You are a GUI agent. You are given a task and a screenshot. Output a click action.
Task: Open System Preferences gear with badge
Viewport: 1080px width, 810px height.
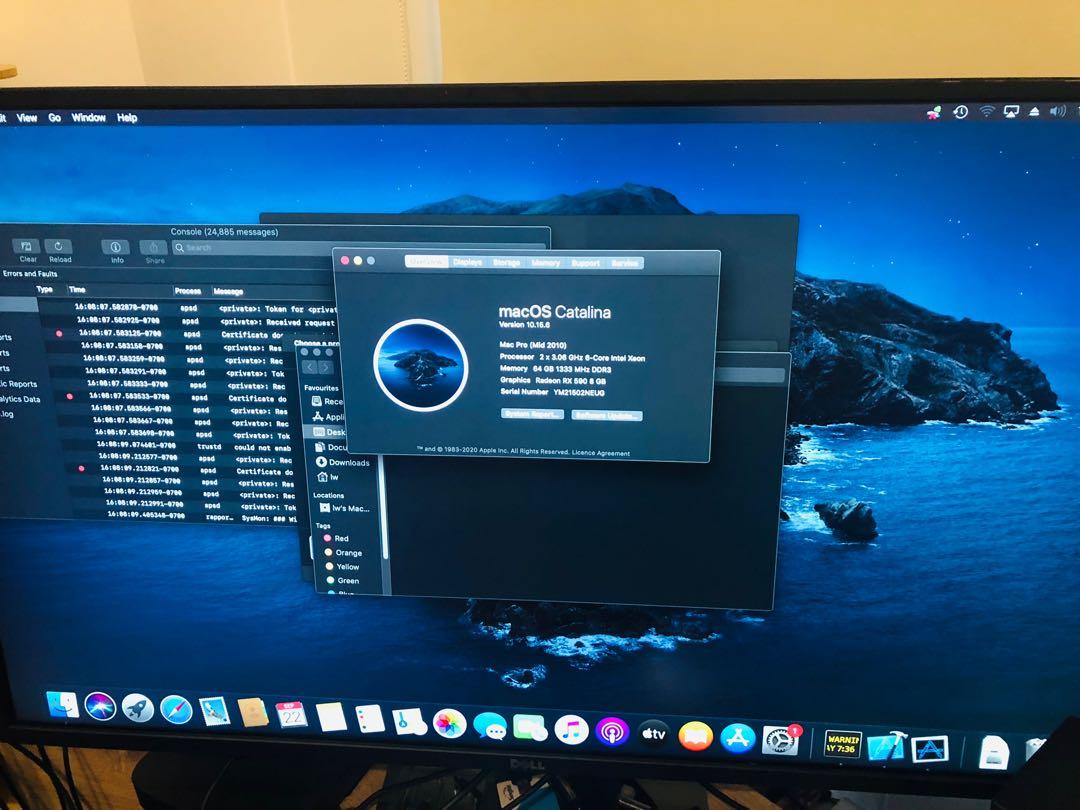tap(781, 740)
